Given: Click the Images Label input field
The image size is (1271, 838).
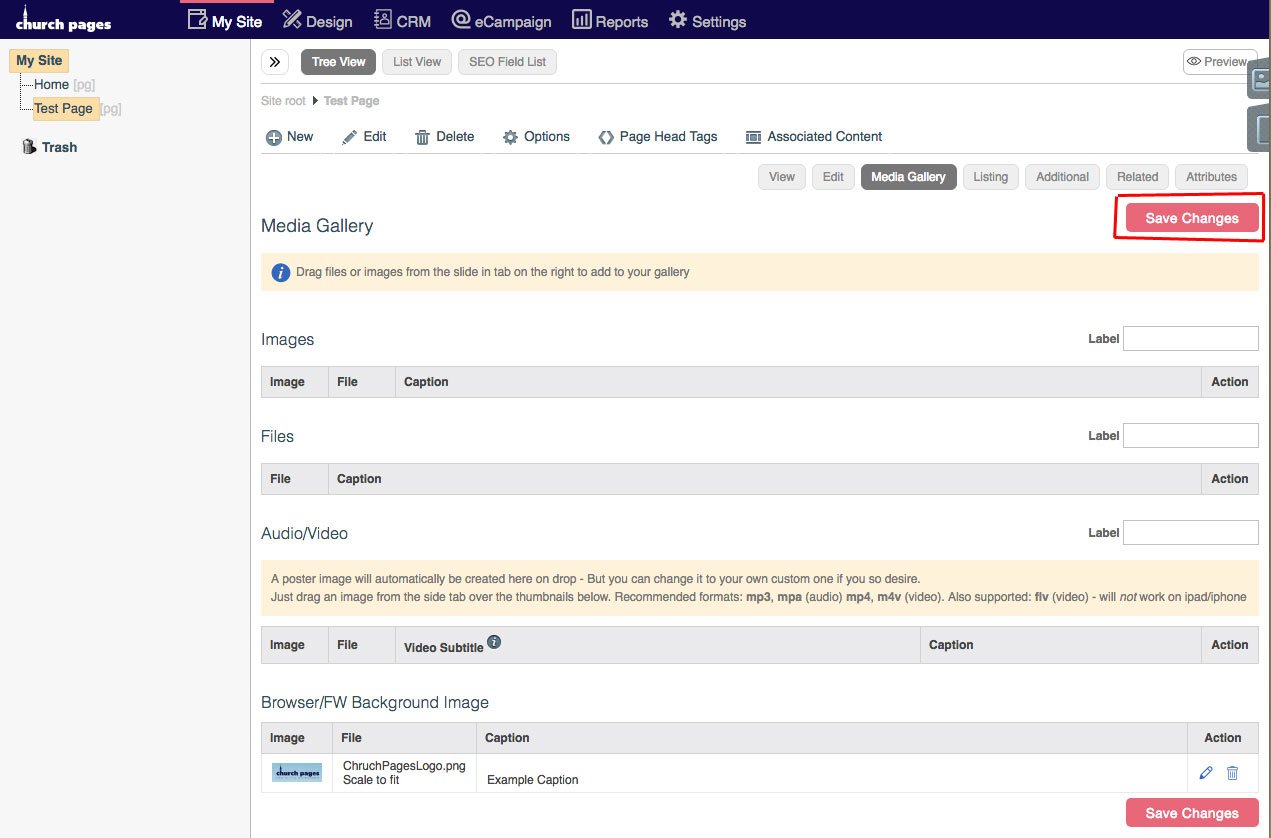Looking at the screenshot, I should [x=1190, y=339].
